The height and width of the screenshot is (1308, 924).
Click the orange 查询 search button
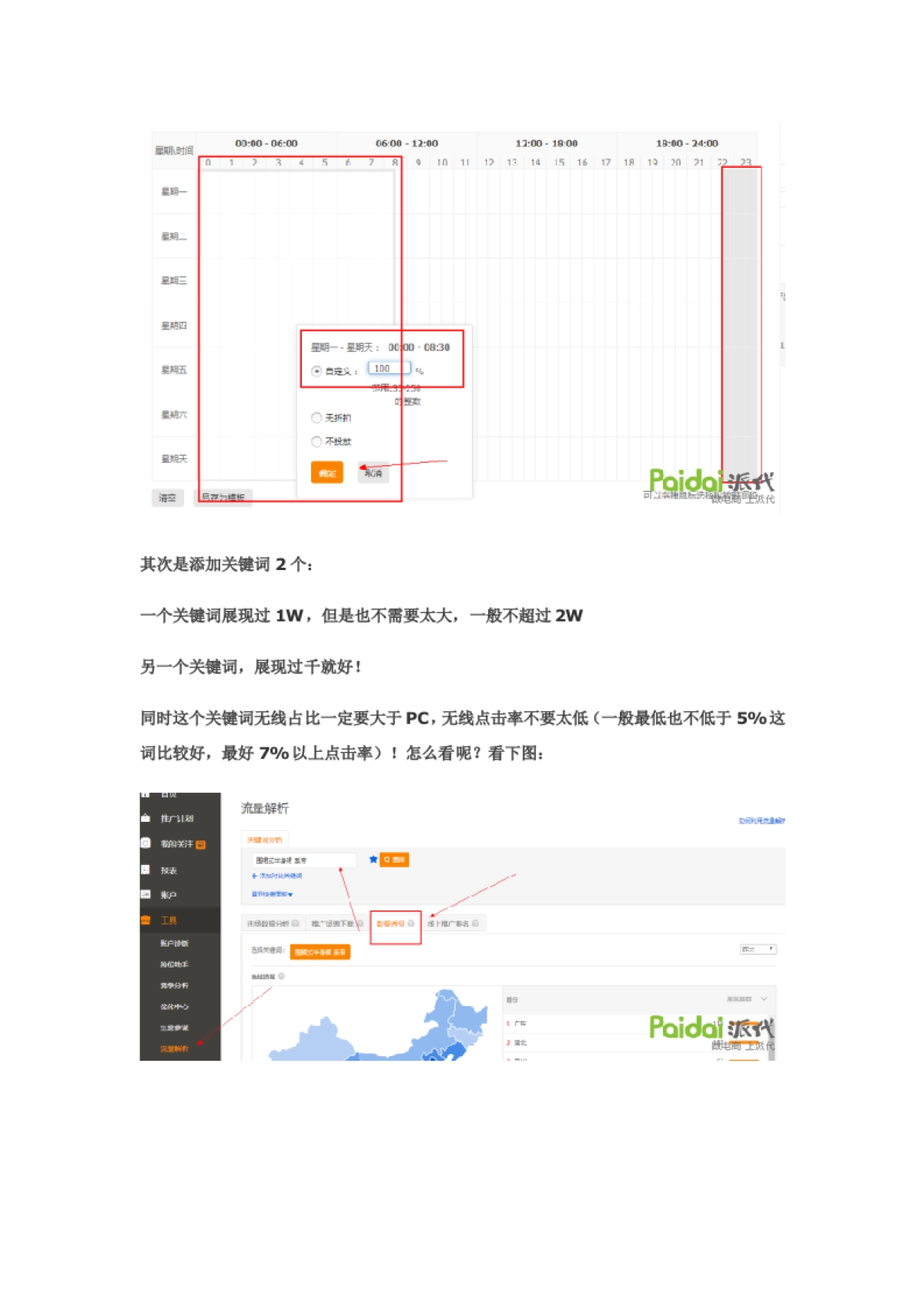pos(395,859)
